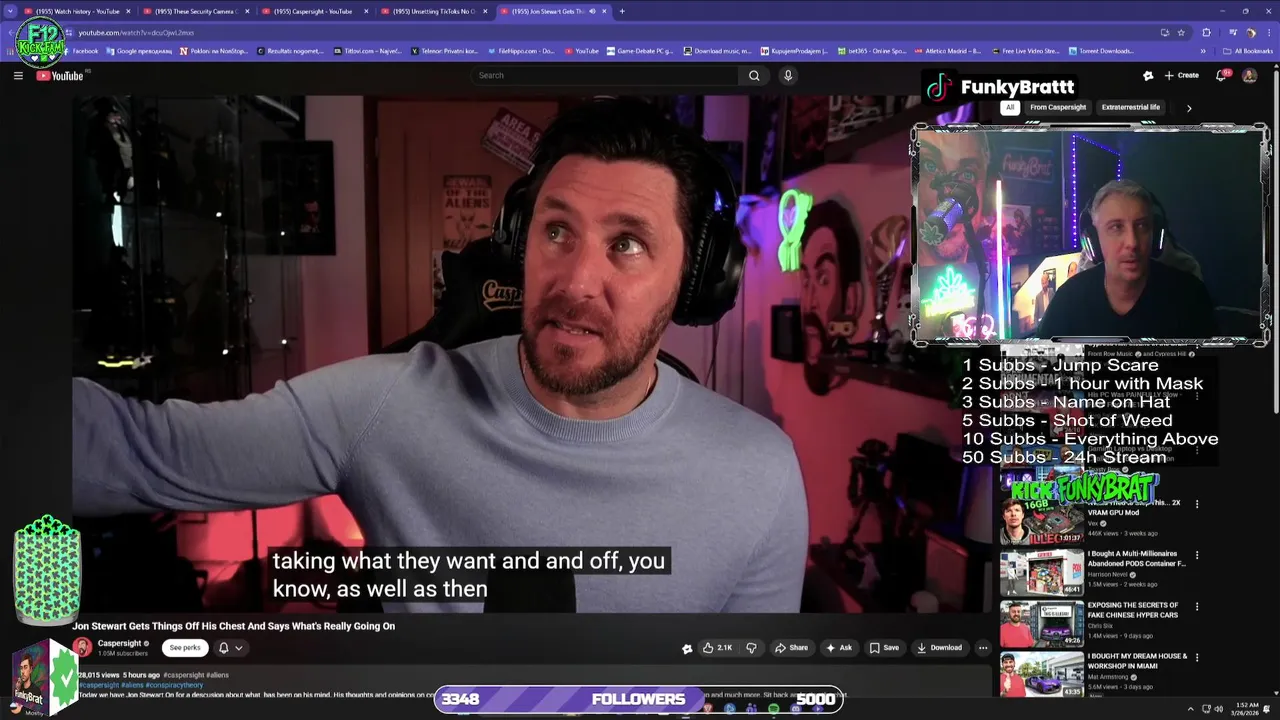Click the browser address bar URL
This screenshot has width=1280, height=720.
pos(136,33)
